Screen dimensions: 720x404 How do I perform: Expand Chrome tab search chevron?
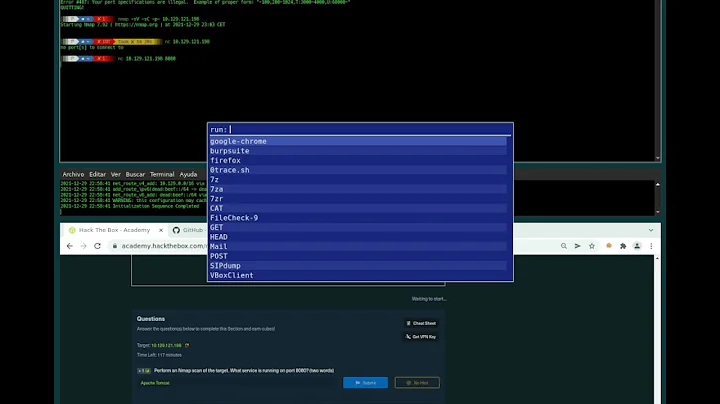pyautogui.click(x=651, y=230)
